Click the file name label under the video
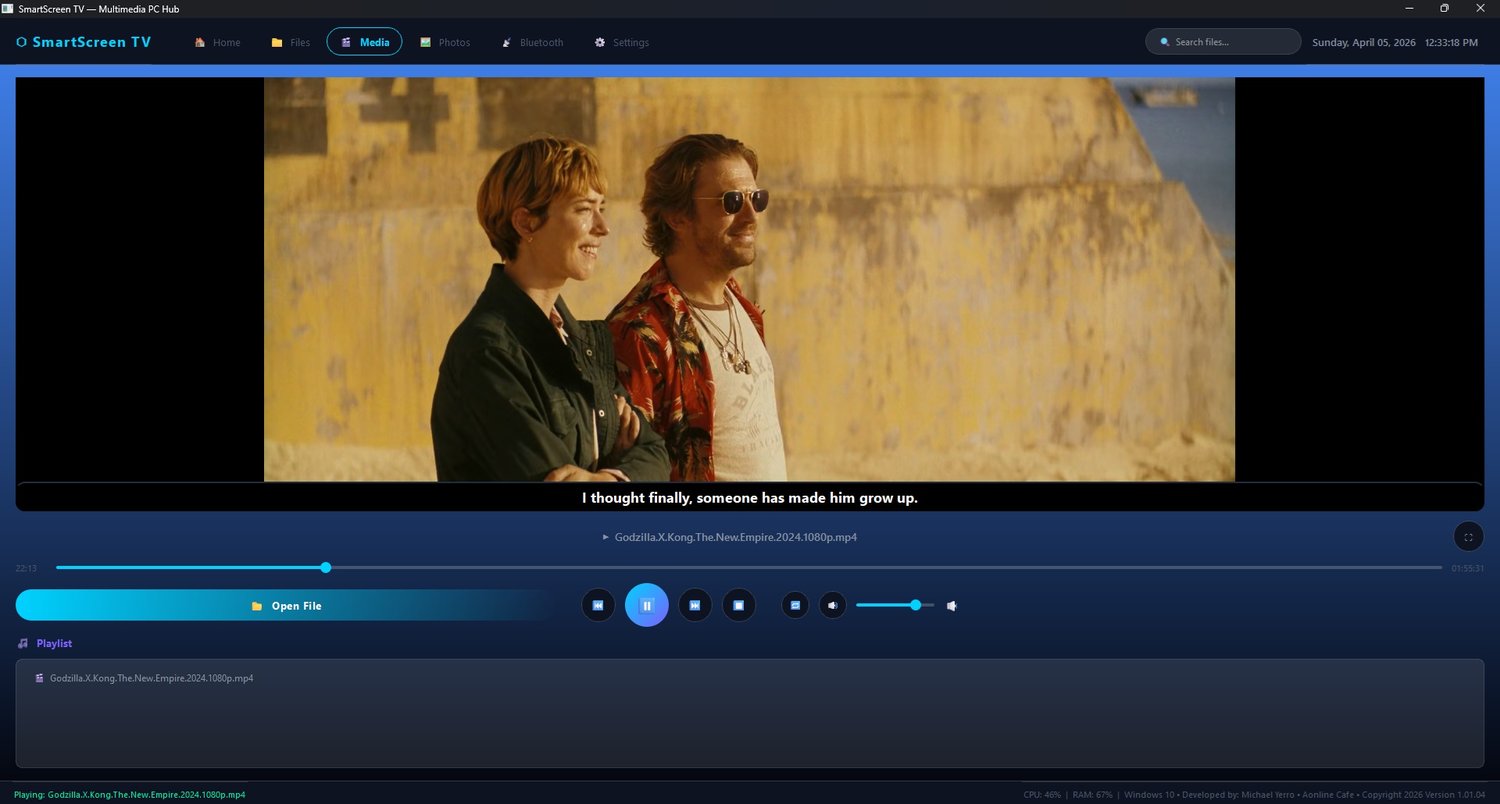This screenshot has height=804, width=1500. click(x=730, y=537)
